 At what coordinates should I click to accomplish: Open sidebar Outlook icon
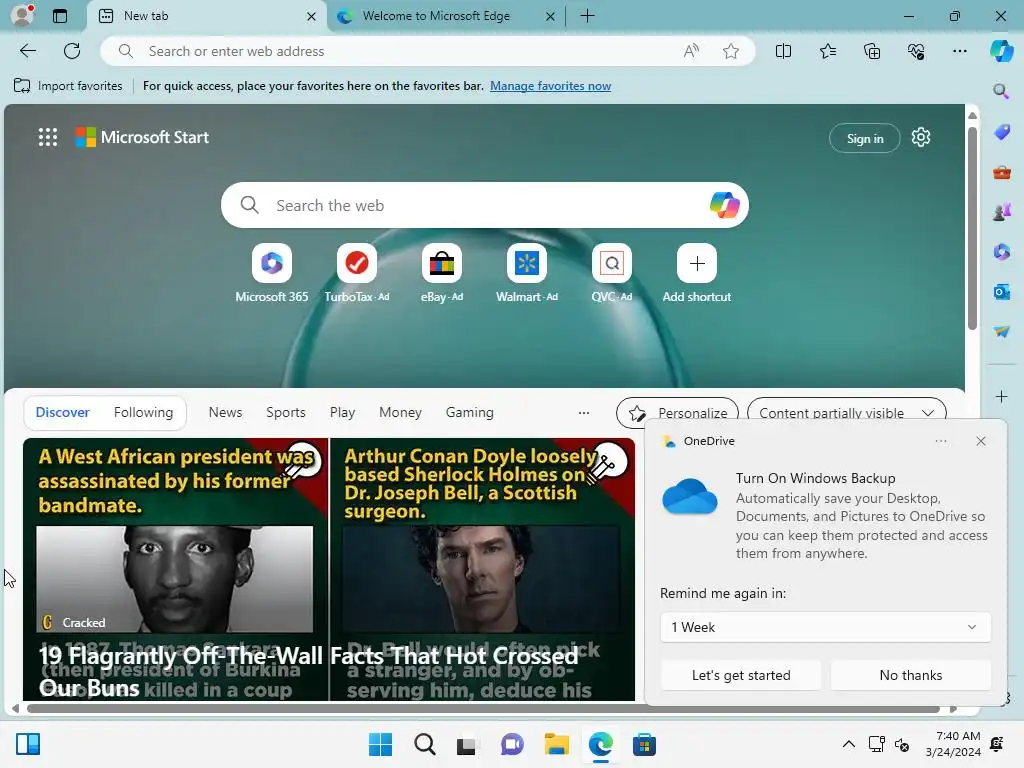click(1002, 291)
